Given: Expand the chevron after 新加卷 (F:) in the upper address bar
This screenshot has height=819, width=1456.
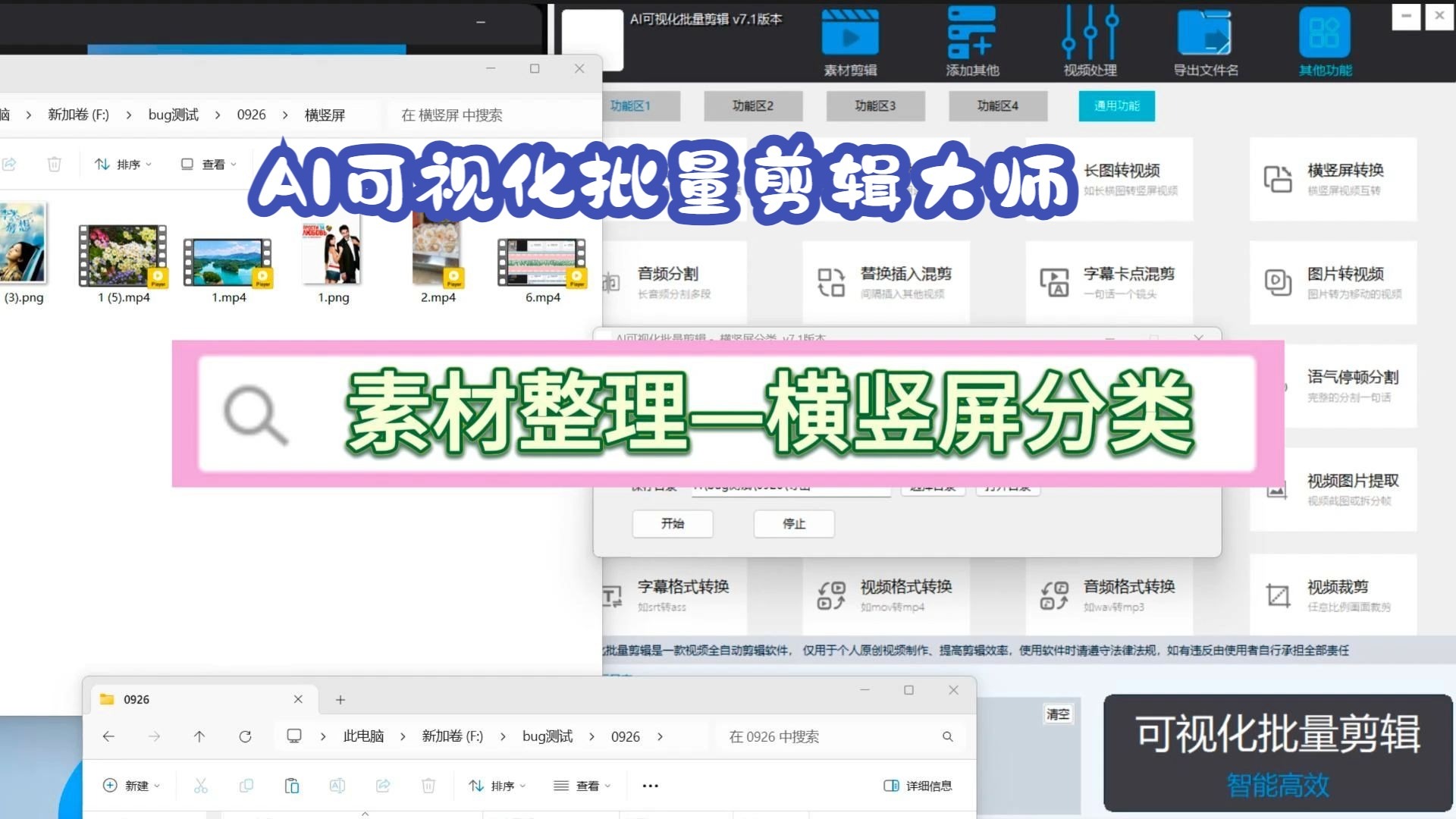Looking at the screenshot, I should 129,115.
